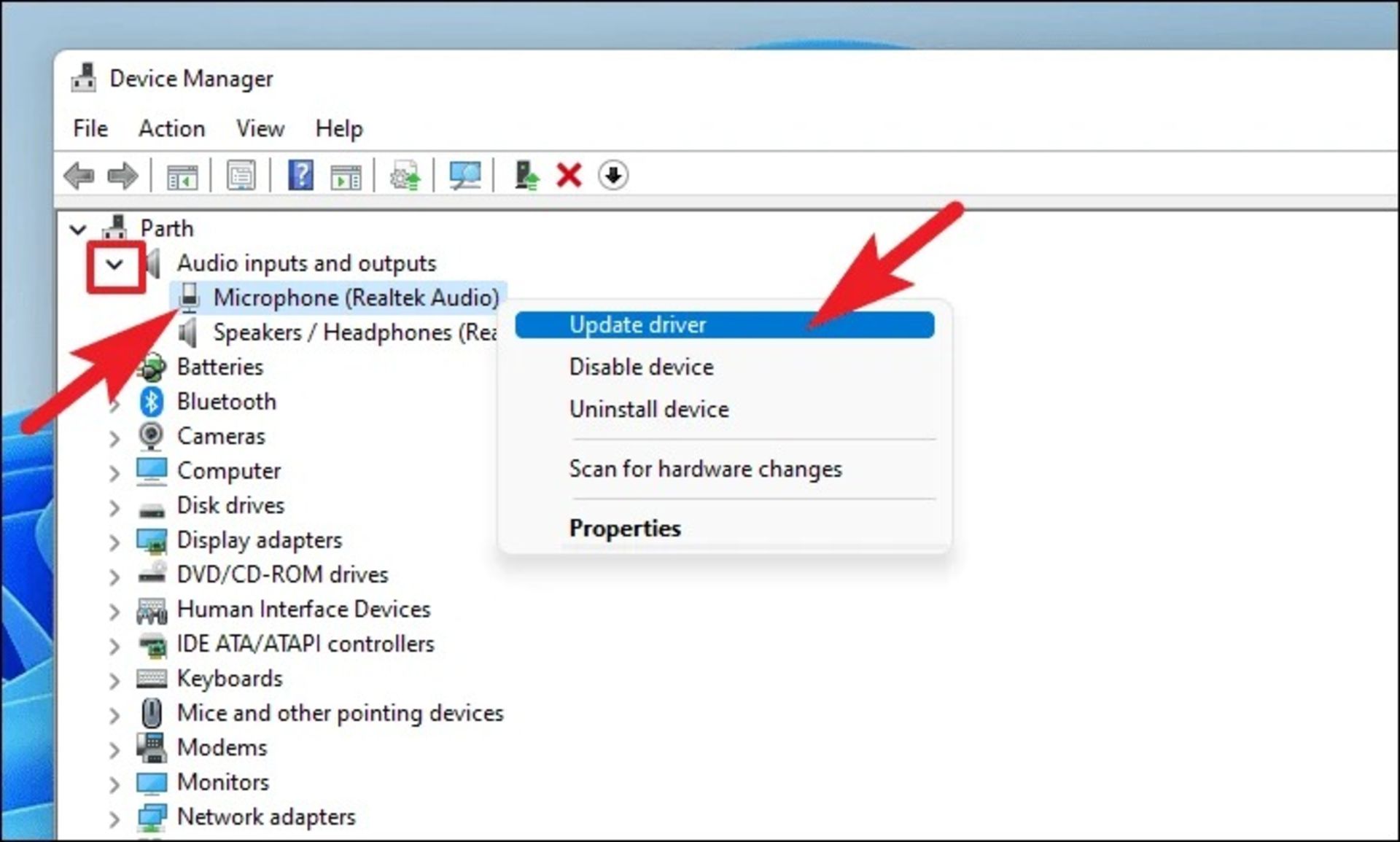Select Disable device in context menu
The height and width of the screenshot is (842, 1400).
coord(641,367)
